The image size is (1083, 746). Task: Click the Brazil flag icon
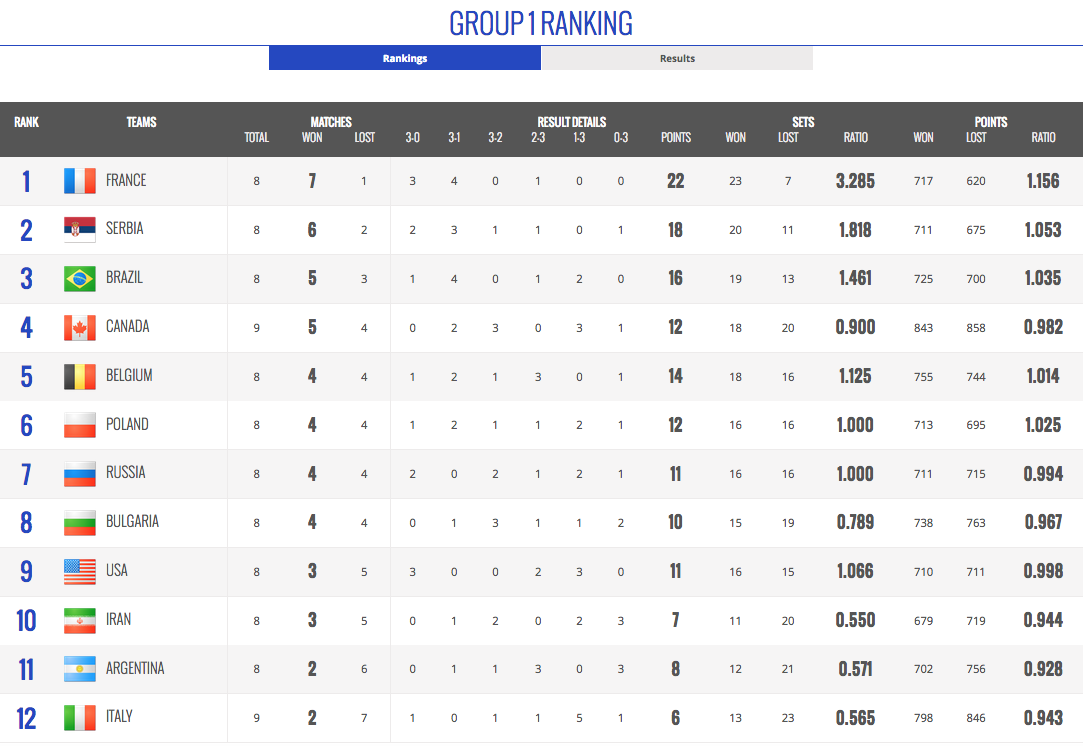click(x=79, y=279)
